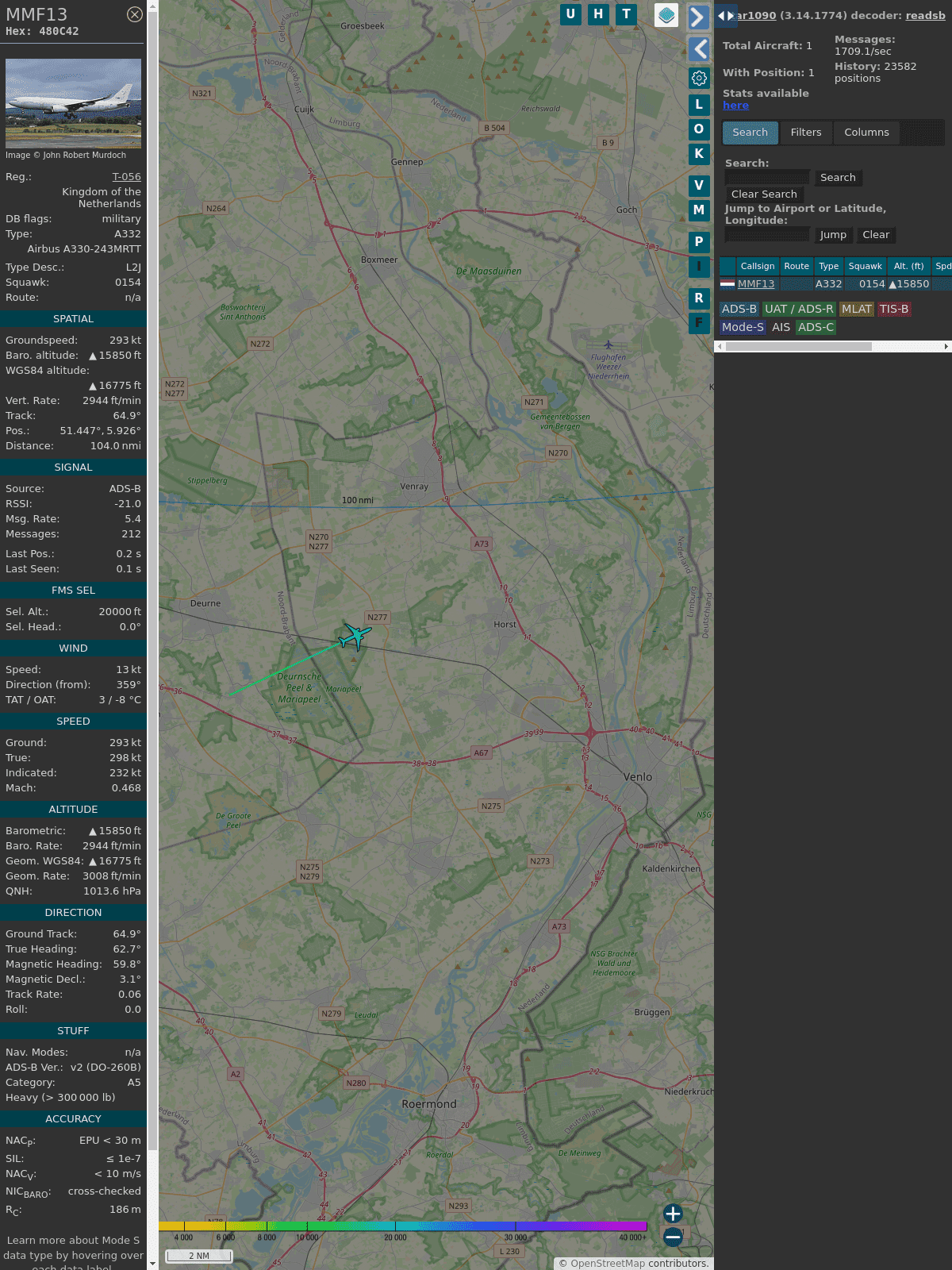Open the map layers selector icon
Viewport: 952px width, 1270px height.
point(666,15)
